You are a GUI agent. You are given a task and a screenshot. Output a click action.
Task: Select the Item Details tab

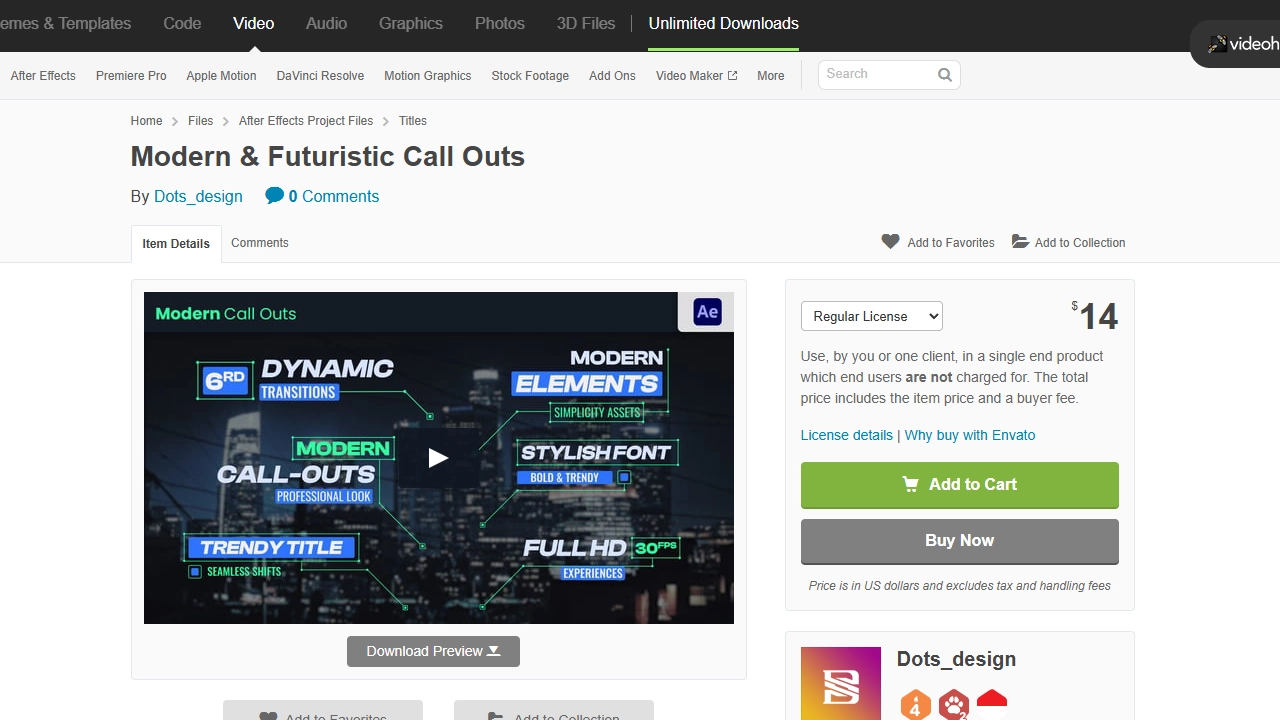pyautogui.click(x=176, y=244)
